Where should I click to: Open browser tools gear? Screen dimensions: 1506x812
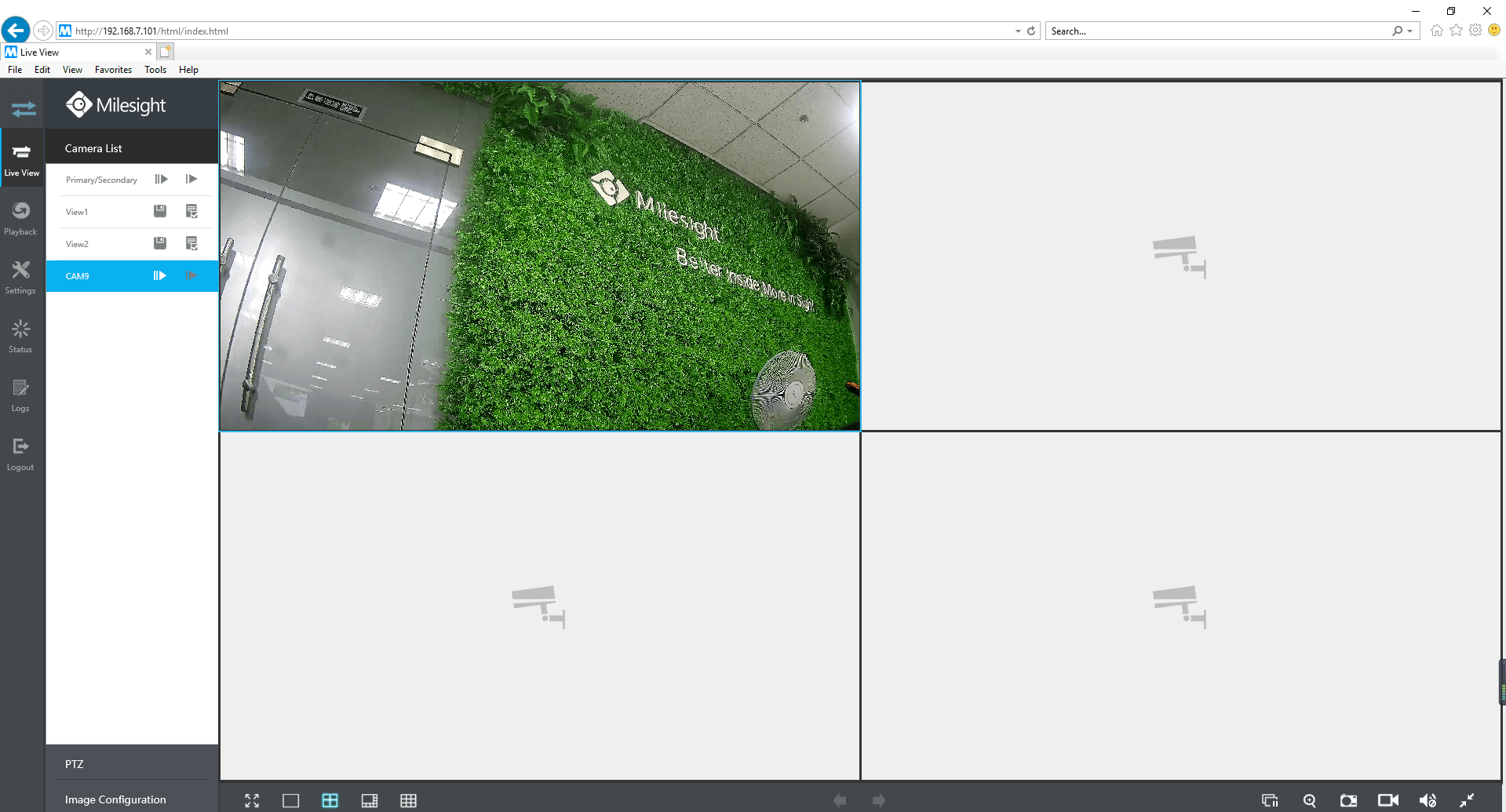1475,31
